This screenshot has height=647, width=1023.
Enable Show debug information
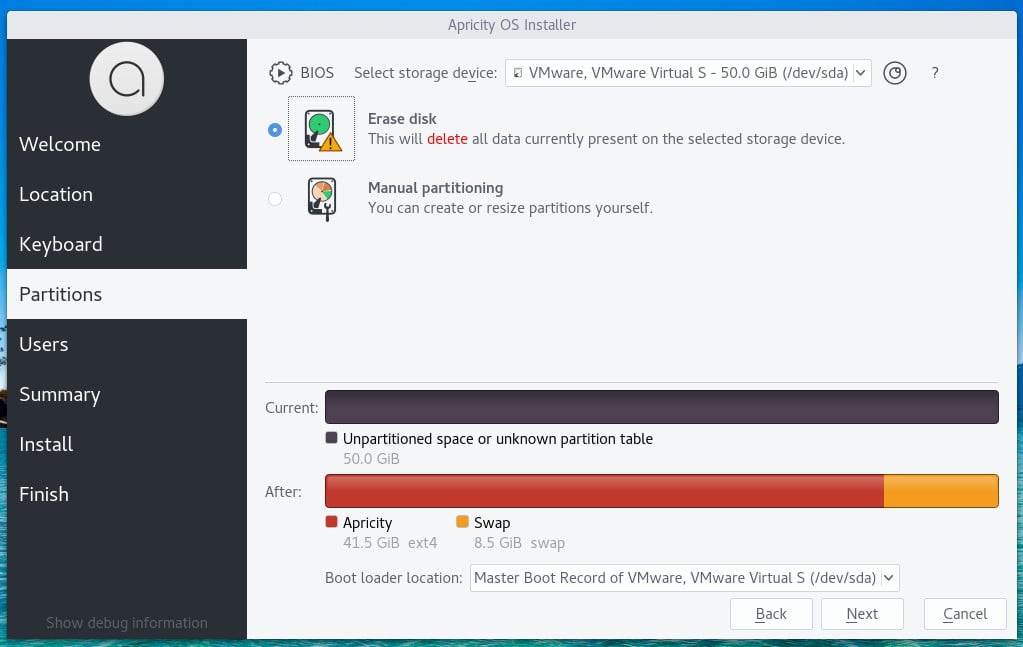pos(127,622)
